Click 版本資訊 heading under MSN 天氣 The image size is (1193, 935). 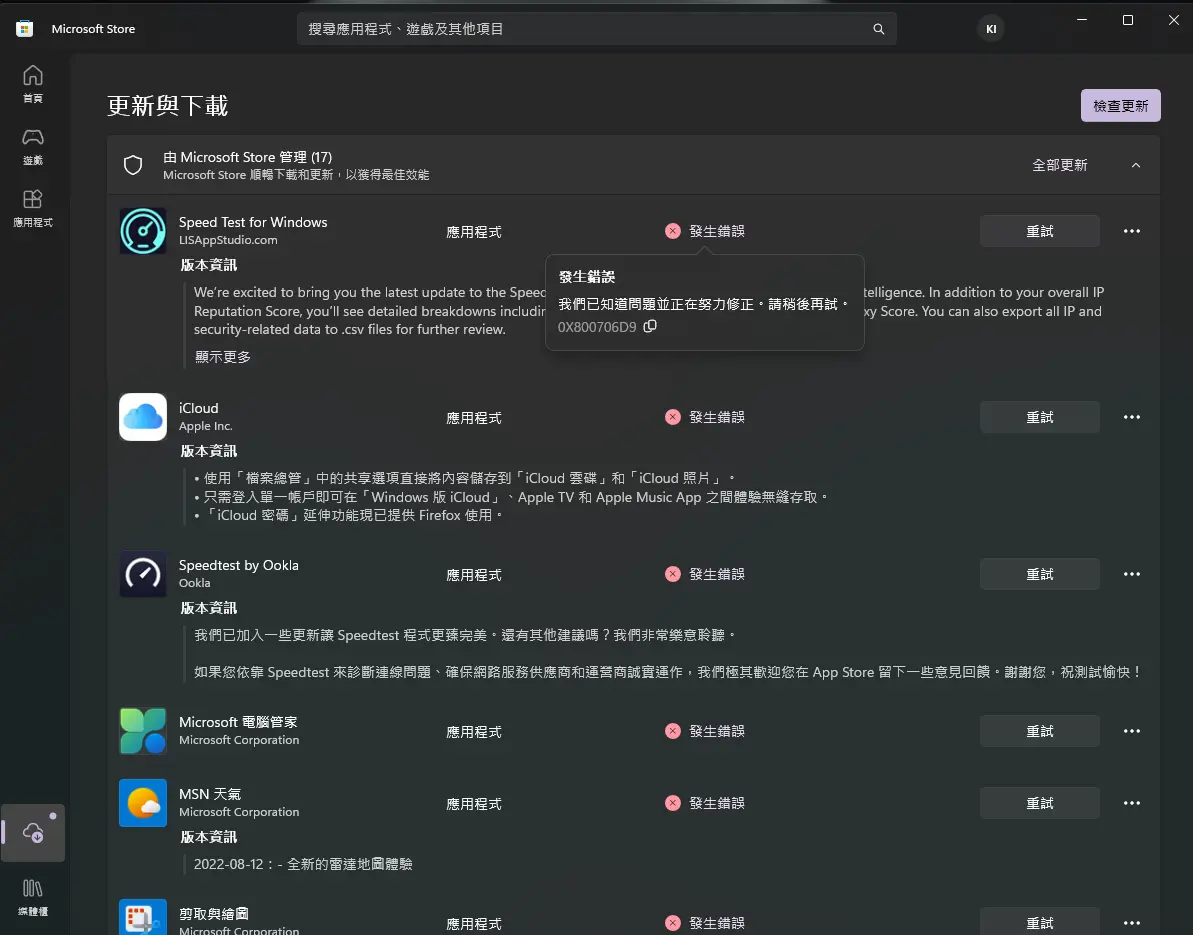[x=208, y=837]
